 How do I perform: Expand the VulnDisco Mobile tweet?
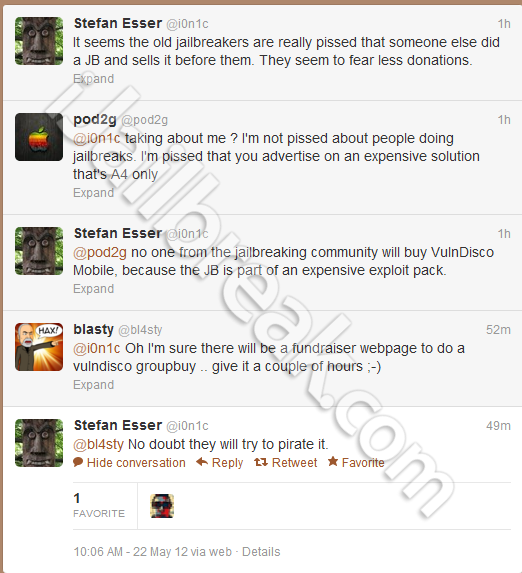pos(94,289)
